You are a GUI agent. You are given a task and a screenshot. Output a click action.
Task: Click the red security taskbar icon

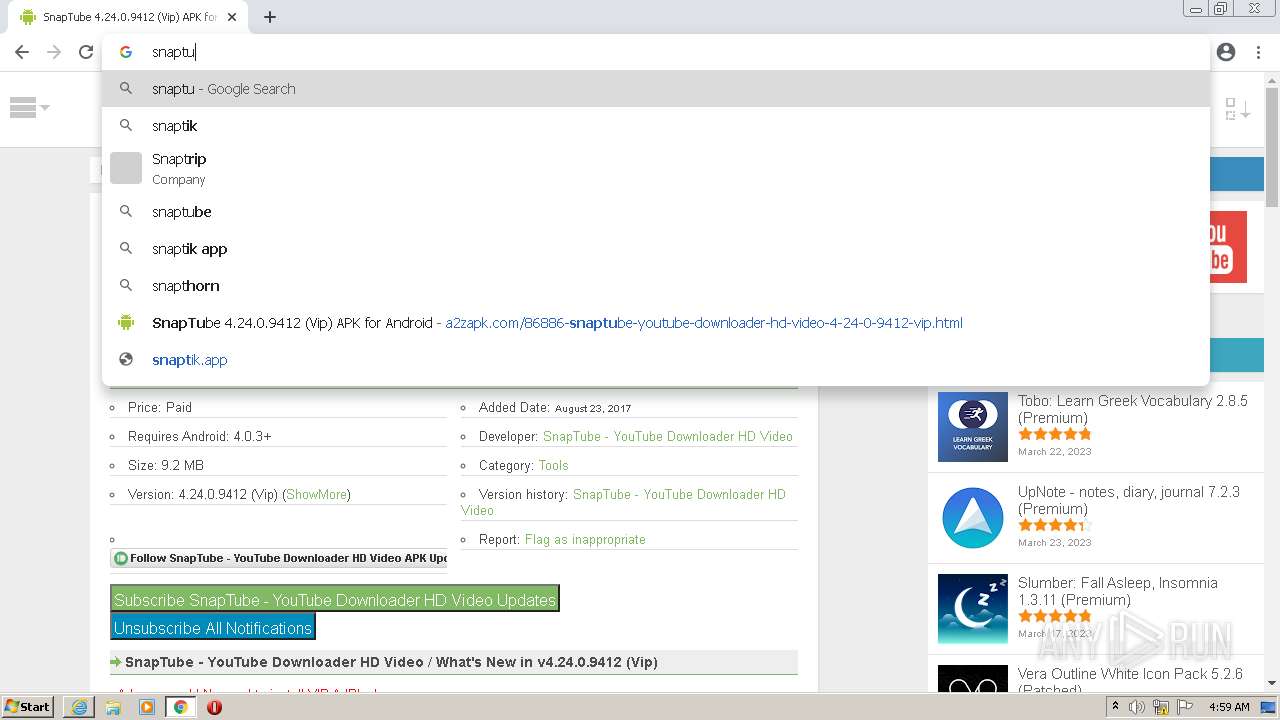click(214, 707)
